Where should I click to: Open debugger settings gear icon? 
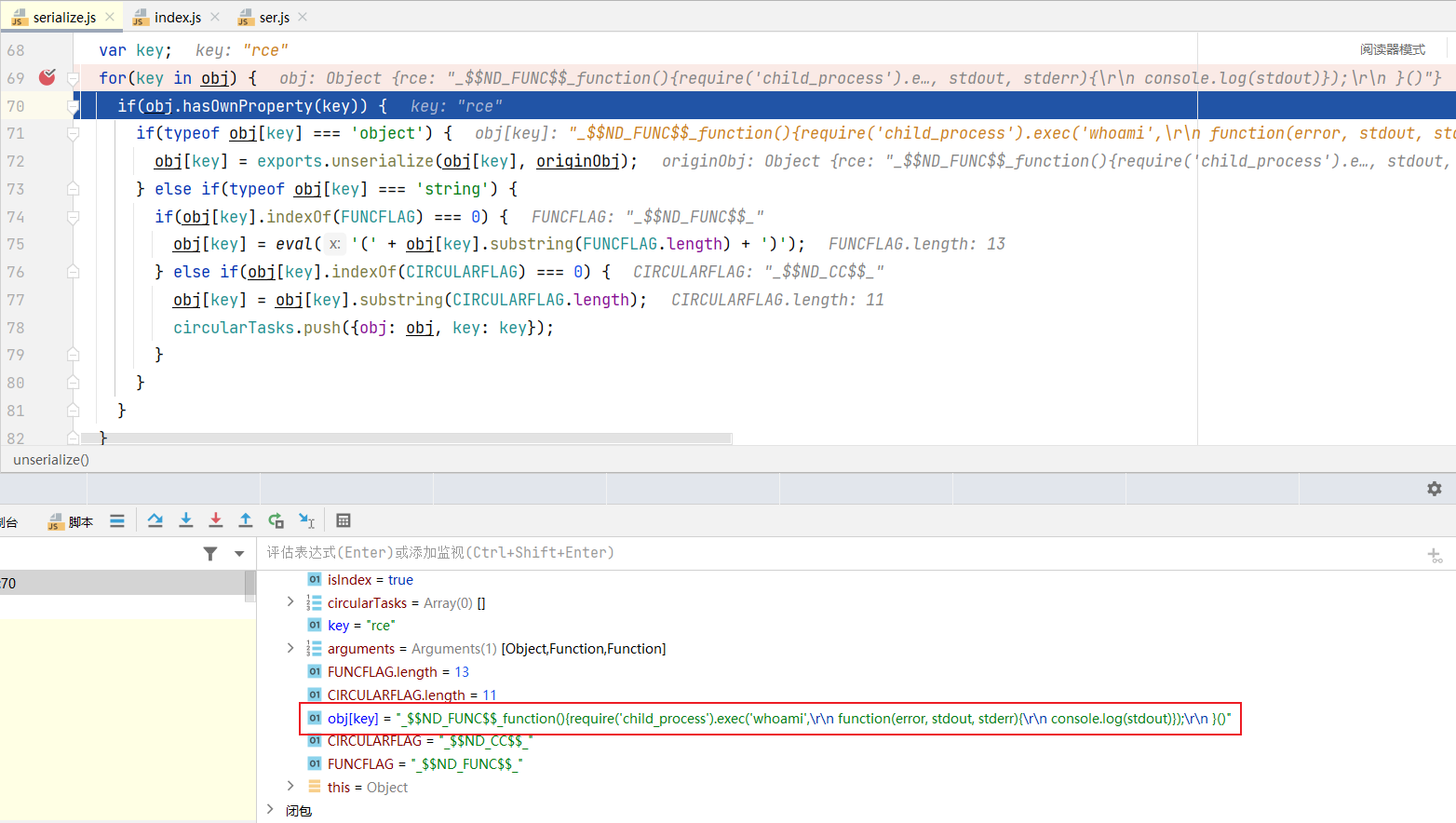pos(1435,489)
